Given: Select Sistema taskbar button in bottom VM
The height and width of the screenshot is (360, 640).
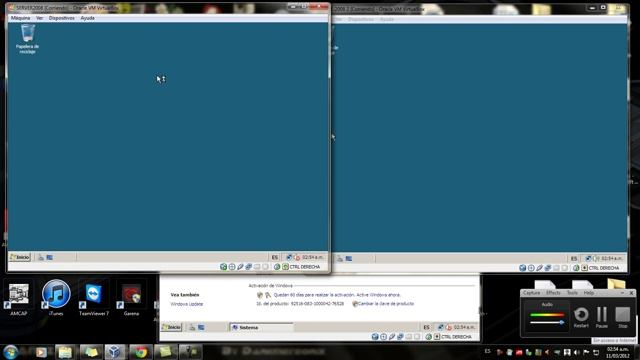Looking at the screenshot, I should [x=261, y=327].
